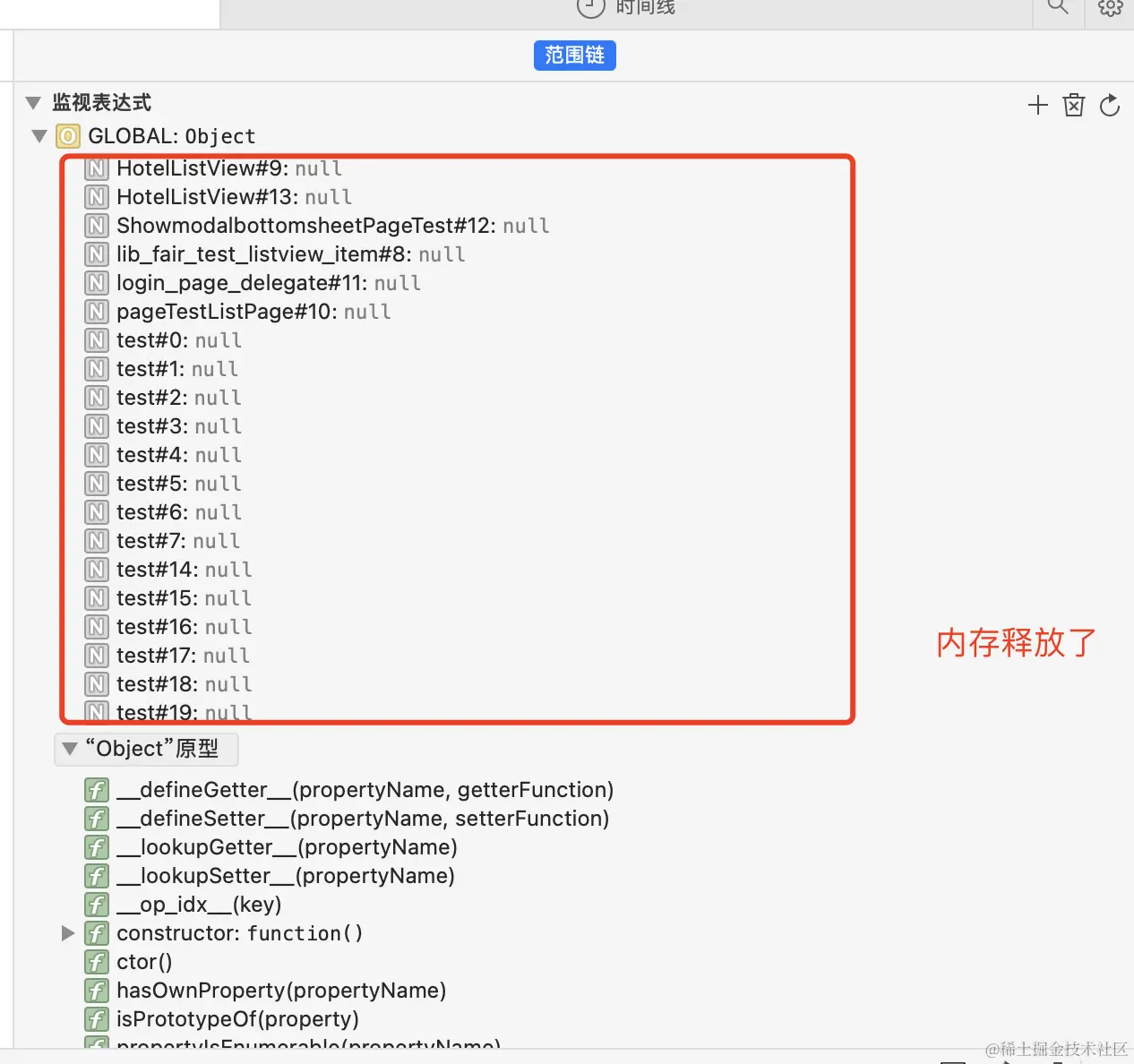Viewport: 1134px width, 1064px height.
Task: Select the test#2: null row
Action: point(163,398)
